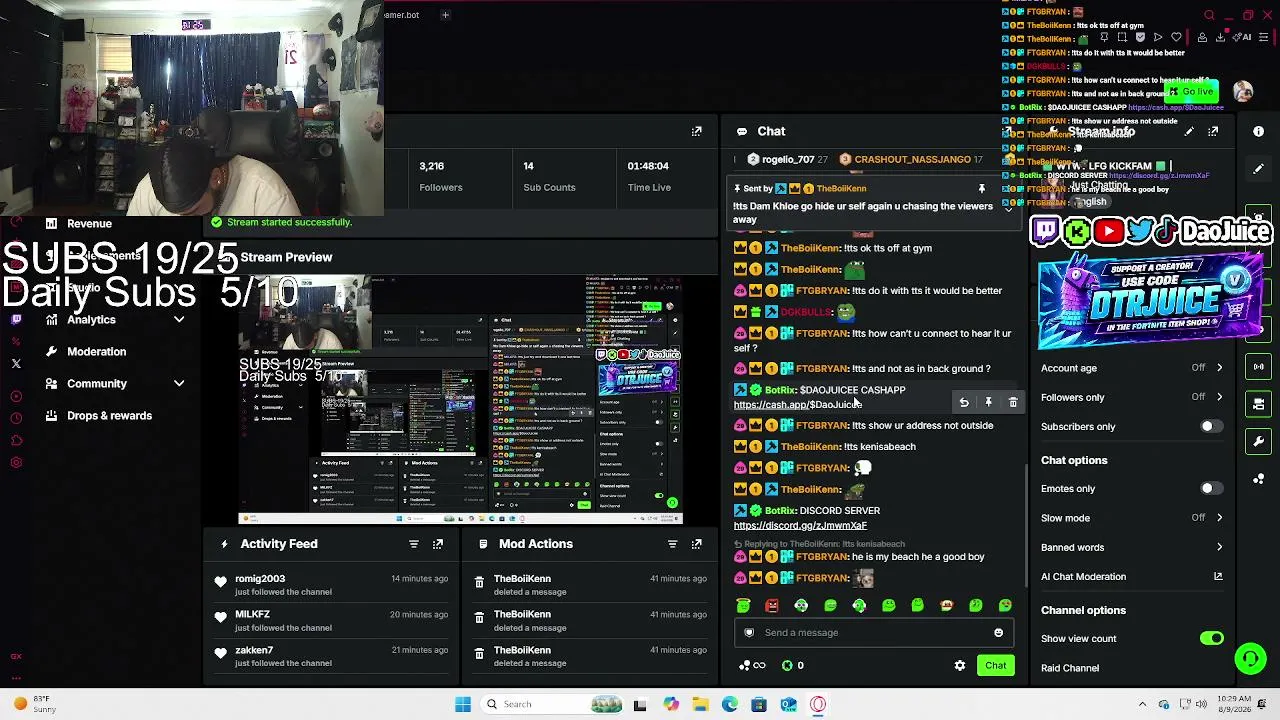The image size is (1280, 720).
Task: Click the 14 Sub Counts stat
Action: coord(549,176)
